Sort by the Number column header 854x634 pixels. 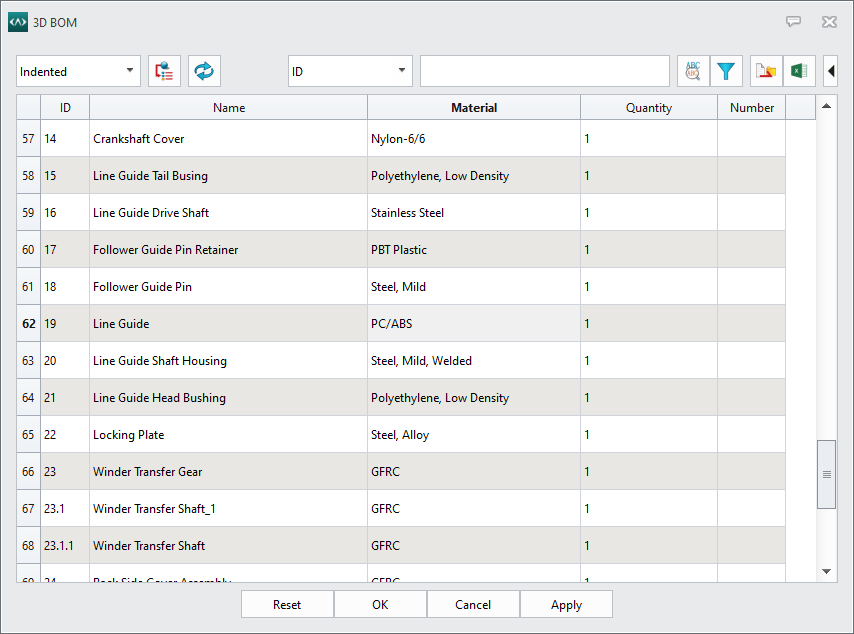click(752, 108)
